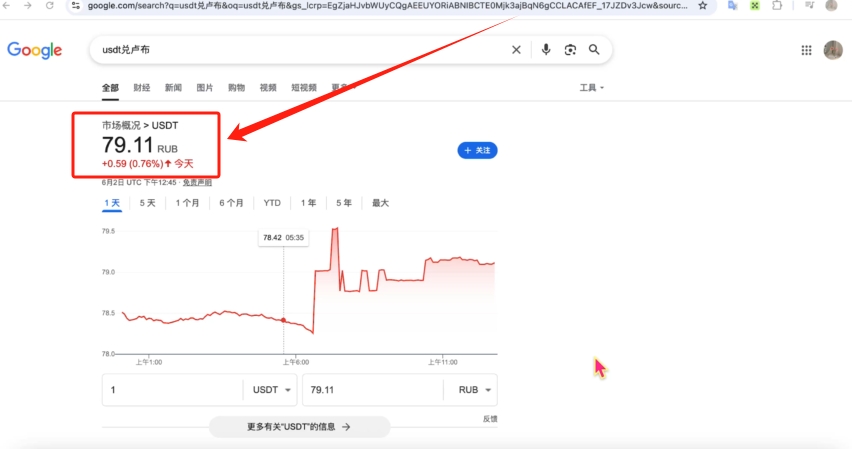
Task: Click the red data point on the chart
Action: click(283, 320)
